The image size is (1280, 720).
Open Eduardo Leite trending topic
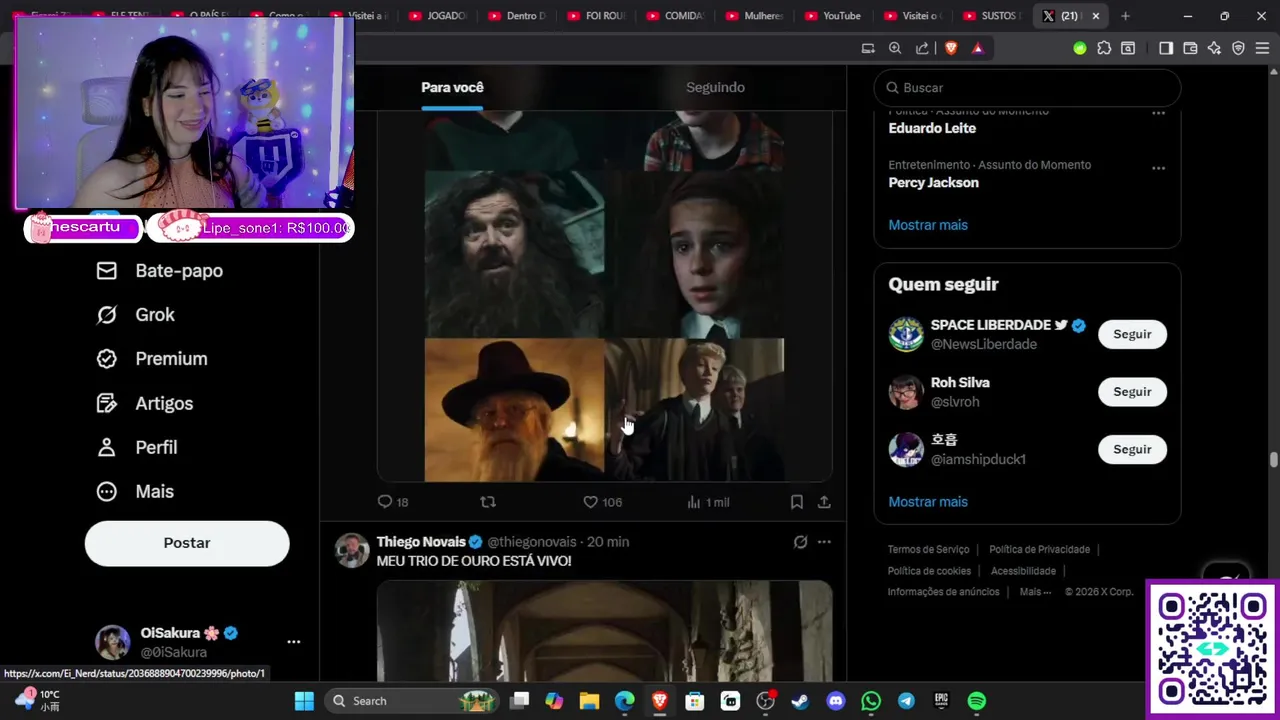tap(932, 128)
